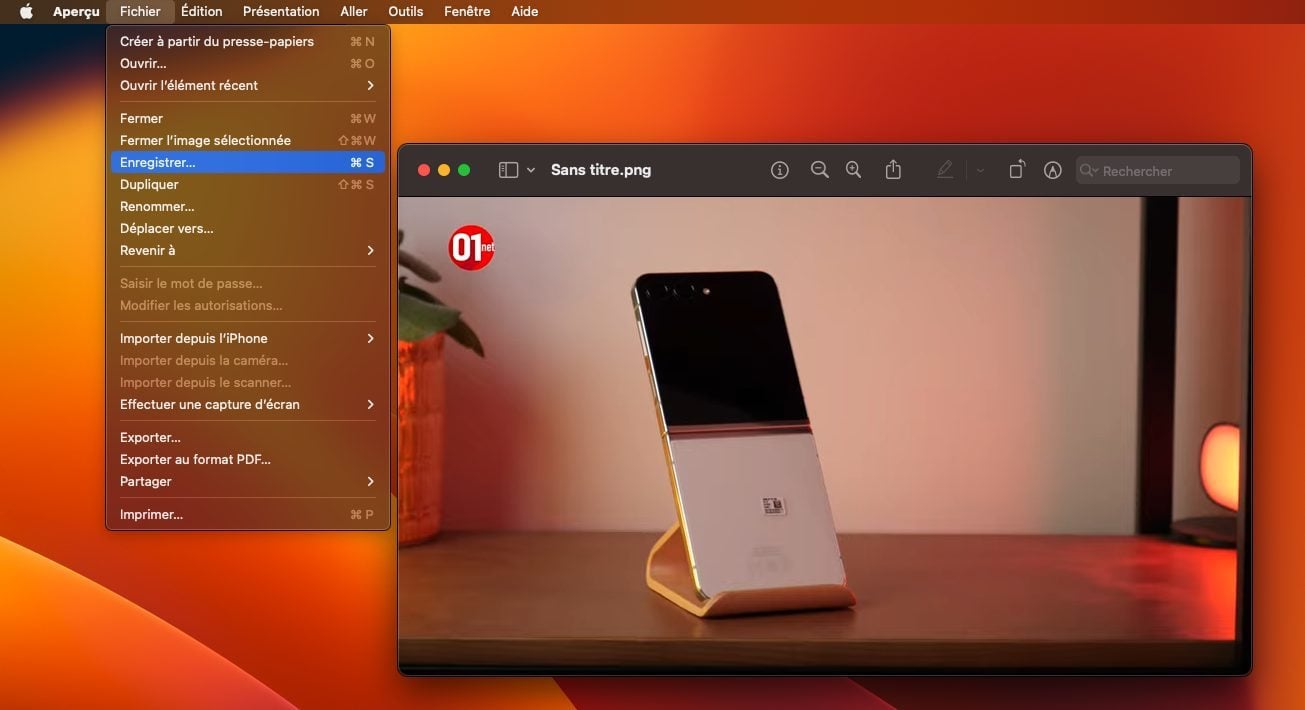This screenshot has height=710, width=1305.
Task: Choose Fermer l'image sélectionnée
Action: click(x=248, y=140)
